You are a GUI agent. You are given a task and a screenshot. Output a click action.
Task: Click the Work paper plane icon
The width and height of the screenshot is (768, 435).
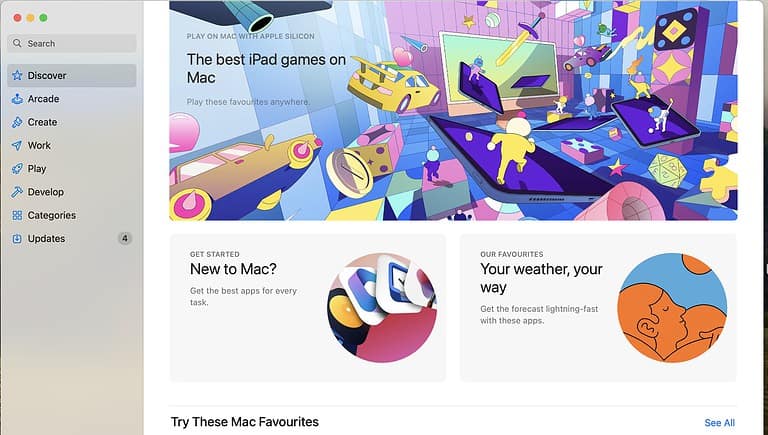point(17,145)
